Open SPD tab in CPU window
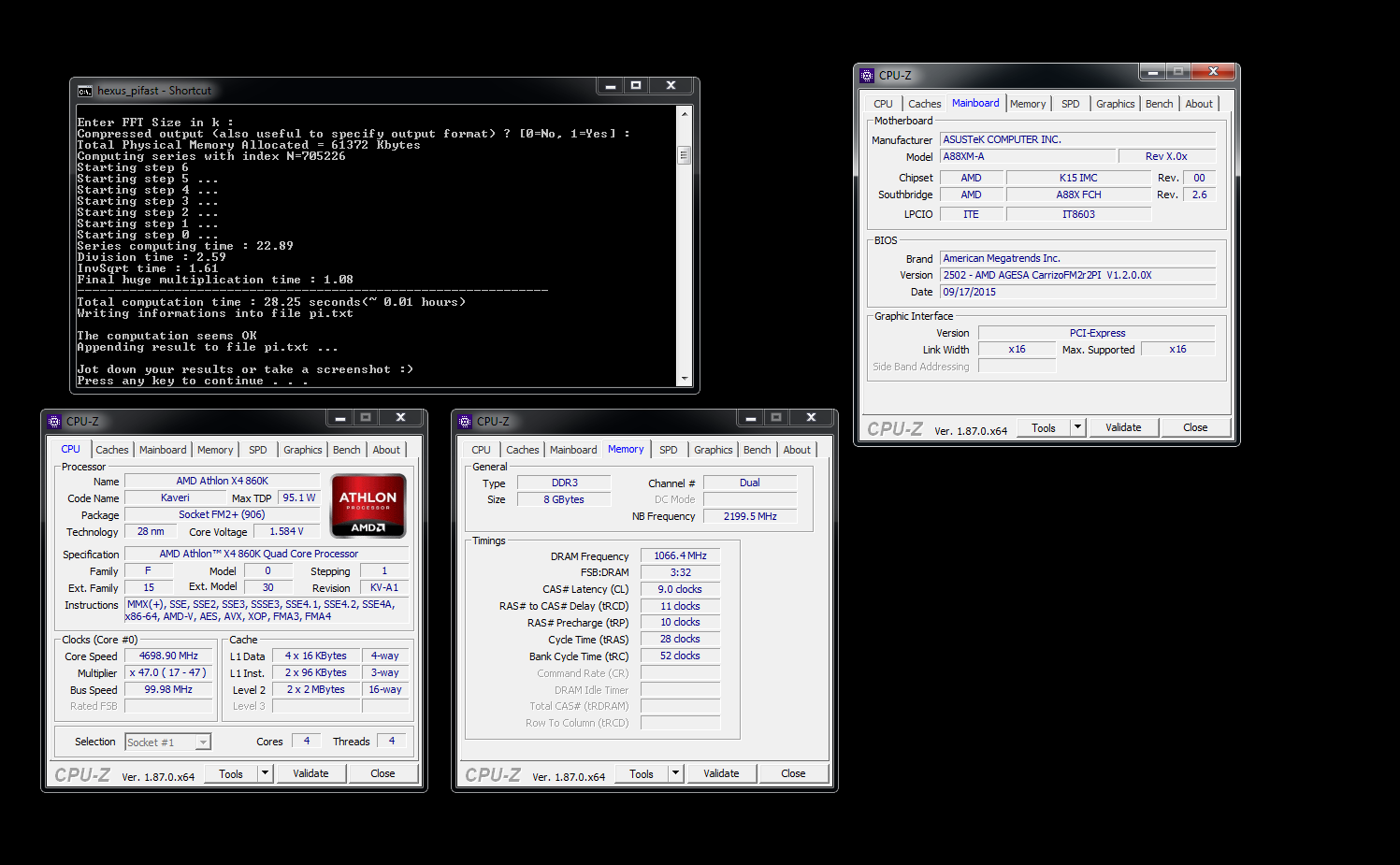 [x=258, y=450]
